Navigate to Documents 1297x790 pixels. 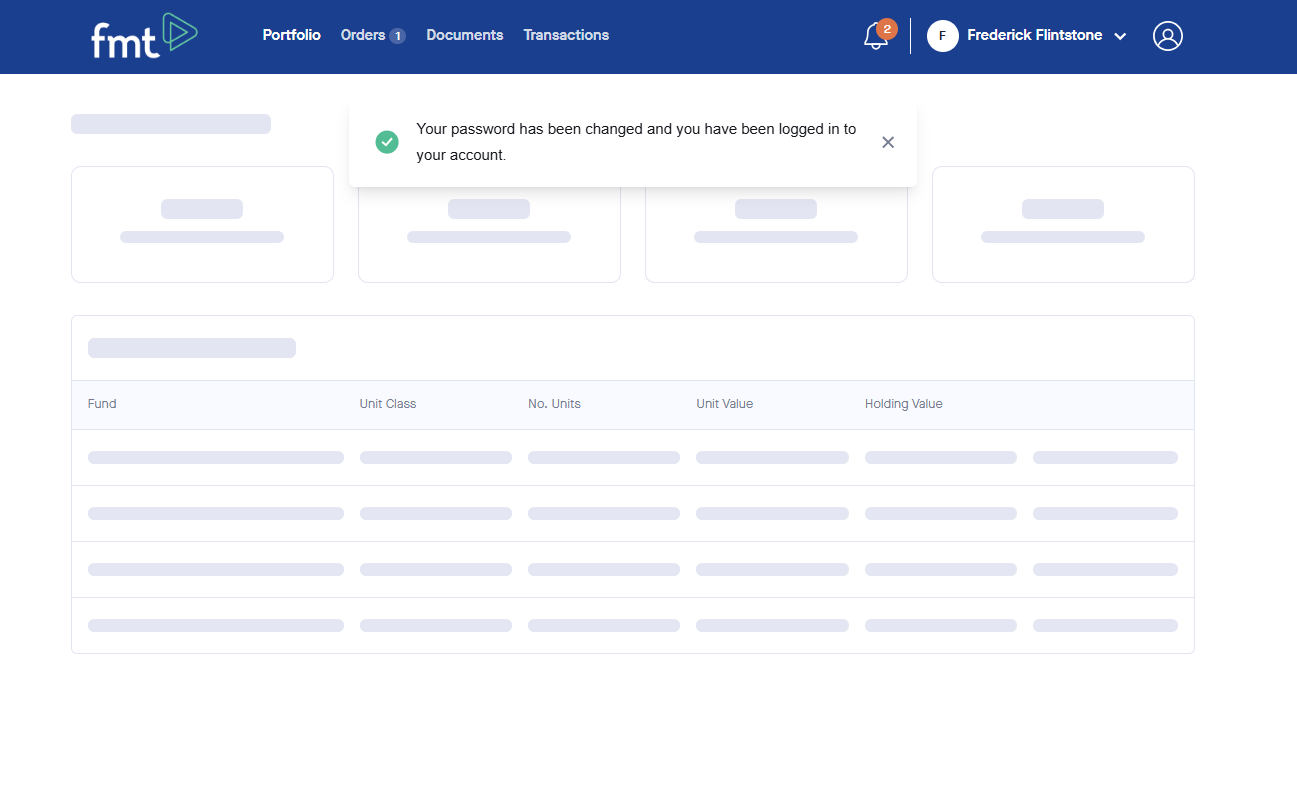point(464,35)
